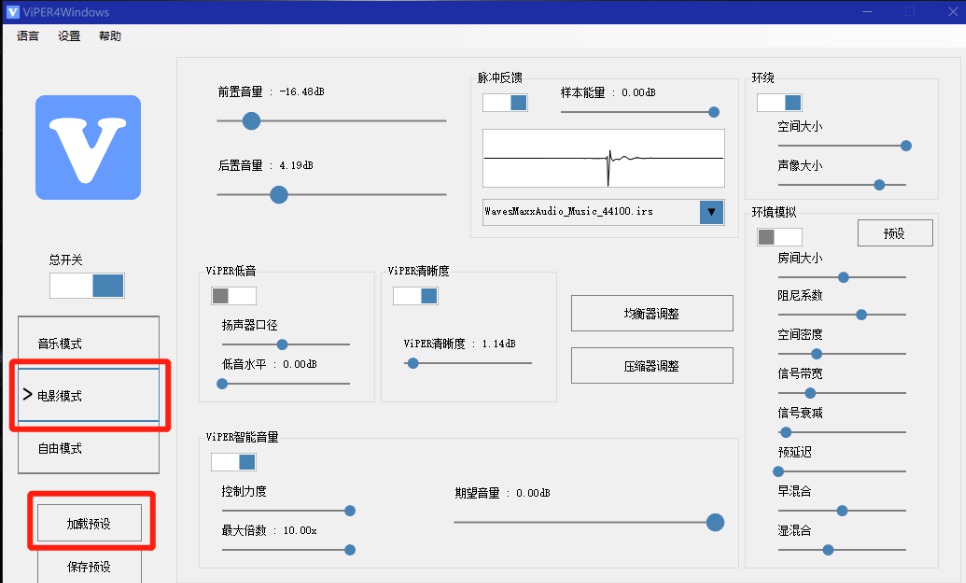Click the 最大倍数 slider handle
Screen dimensions: 966x583
(350, 550)
